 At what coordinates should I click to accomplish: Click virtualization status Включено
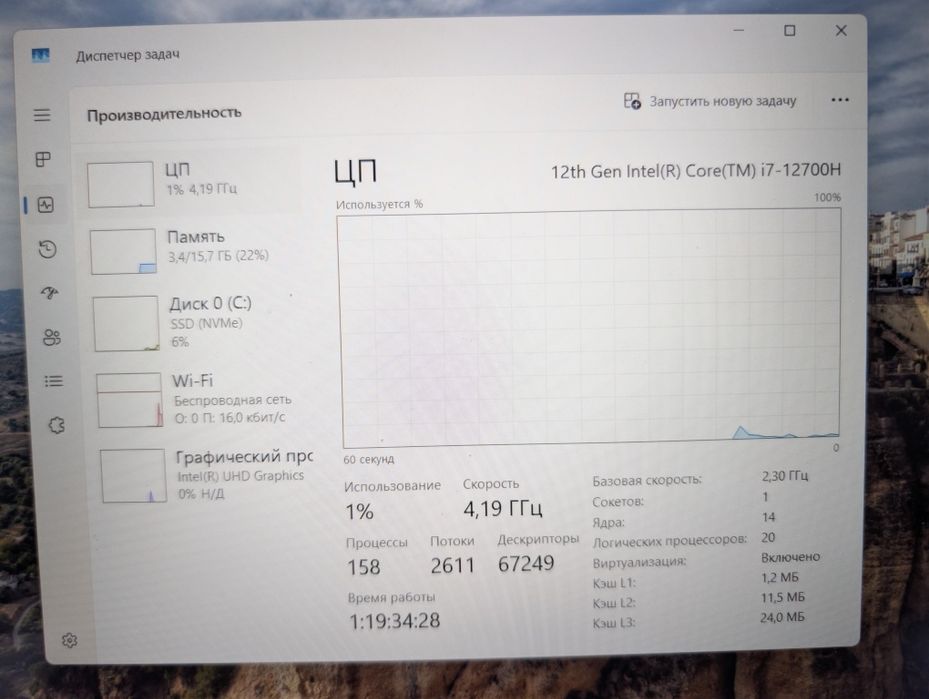tap(790, 557)
